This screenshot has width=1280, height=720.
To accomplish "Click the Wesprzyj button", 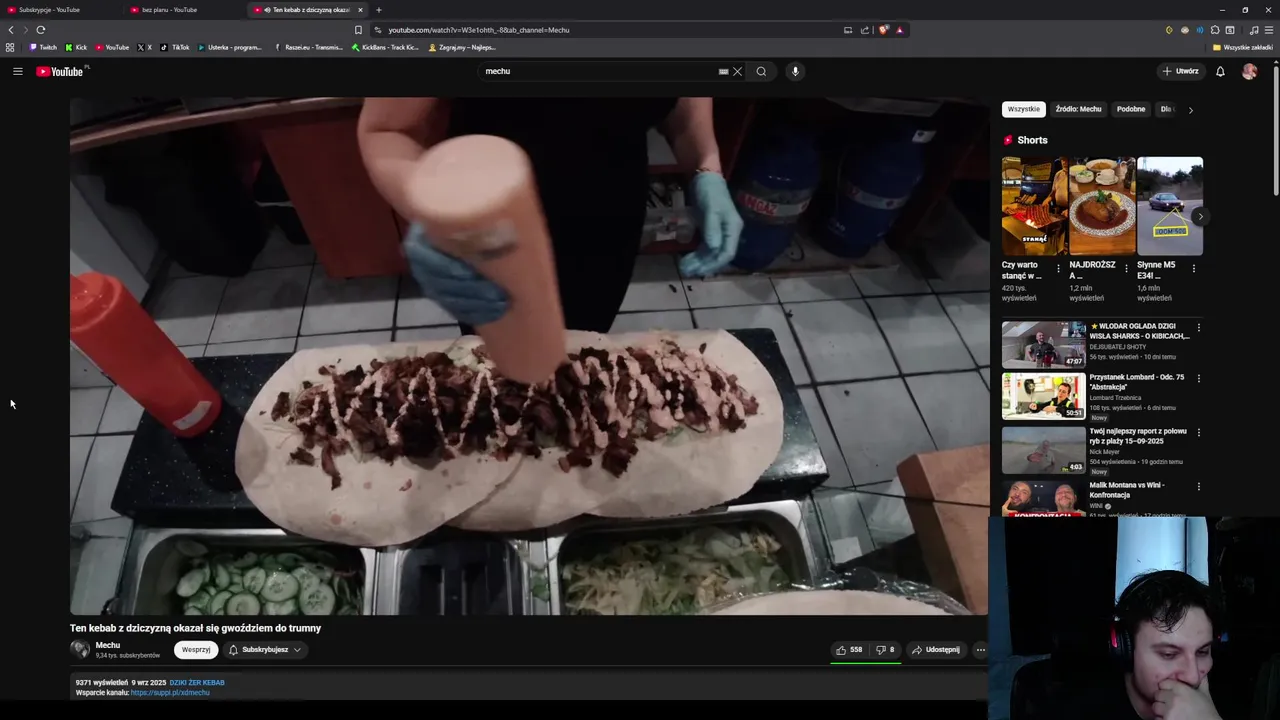I will [196, 650].
